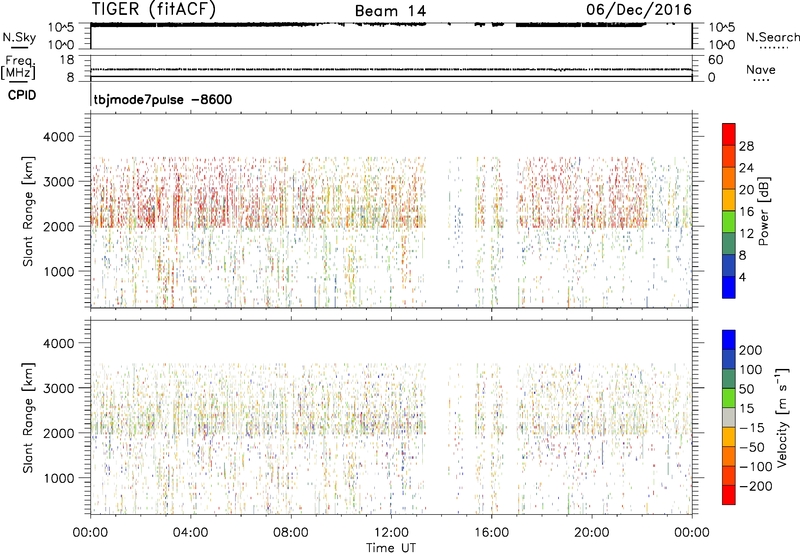The height and width of the screenshot is (554, 800).
Task: Click the 'Slant Range [km]' label of velocity panel
Action: coord(28,417)
